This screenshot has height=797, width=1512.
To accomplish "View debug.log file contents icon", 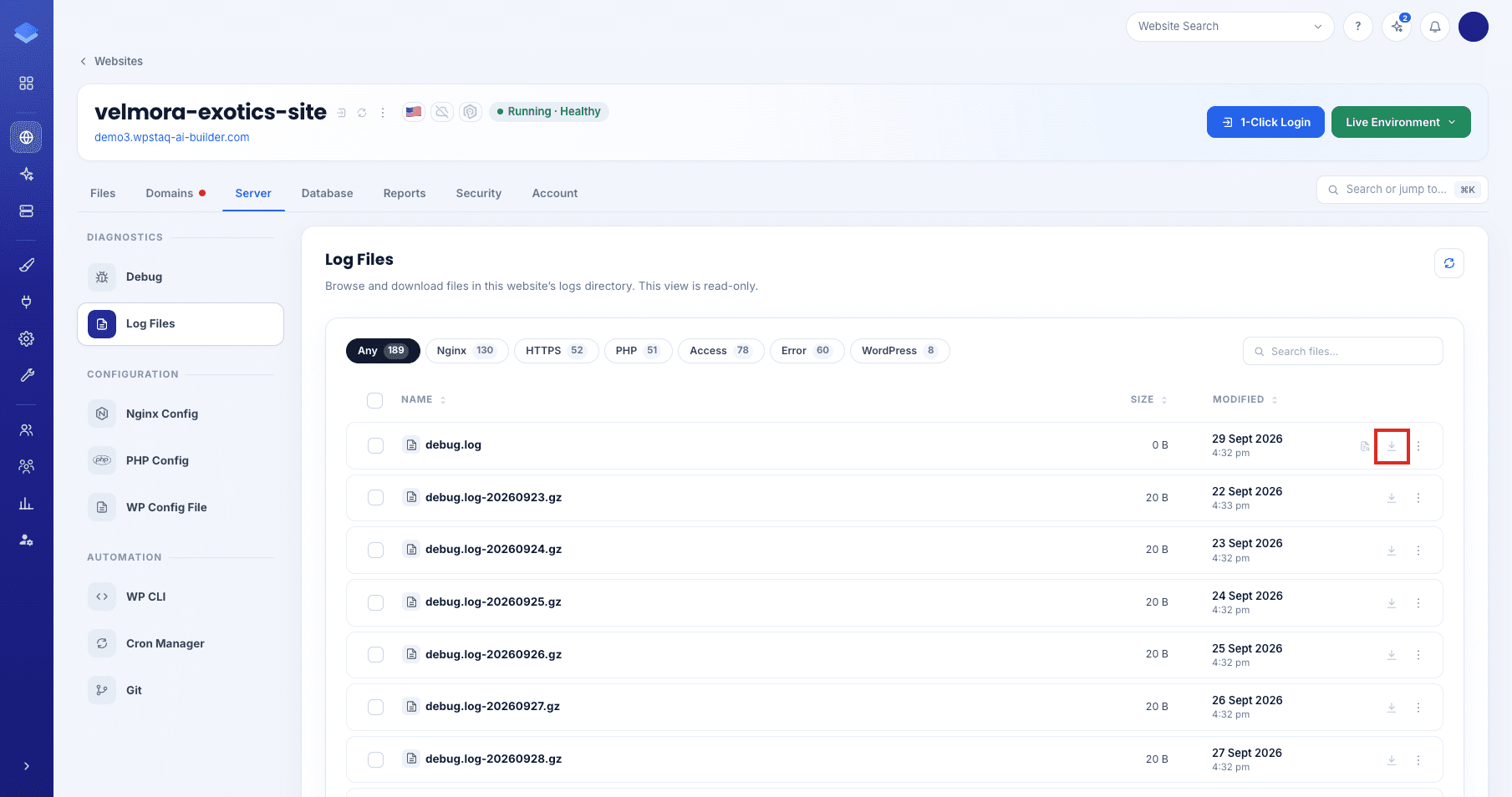I will (1365, 446).
